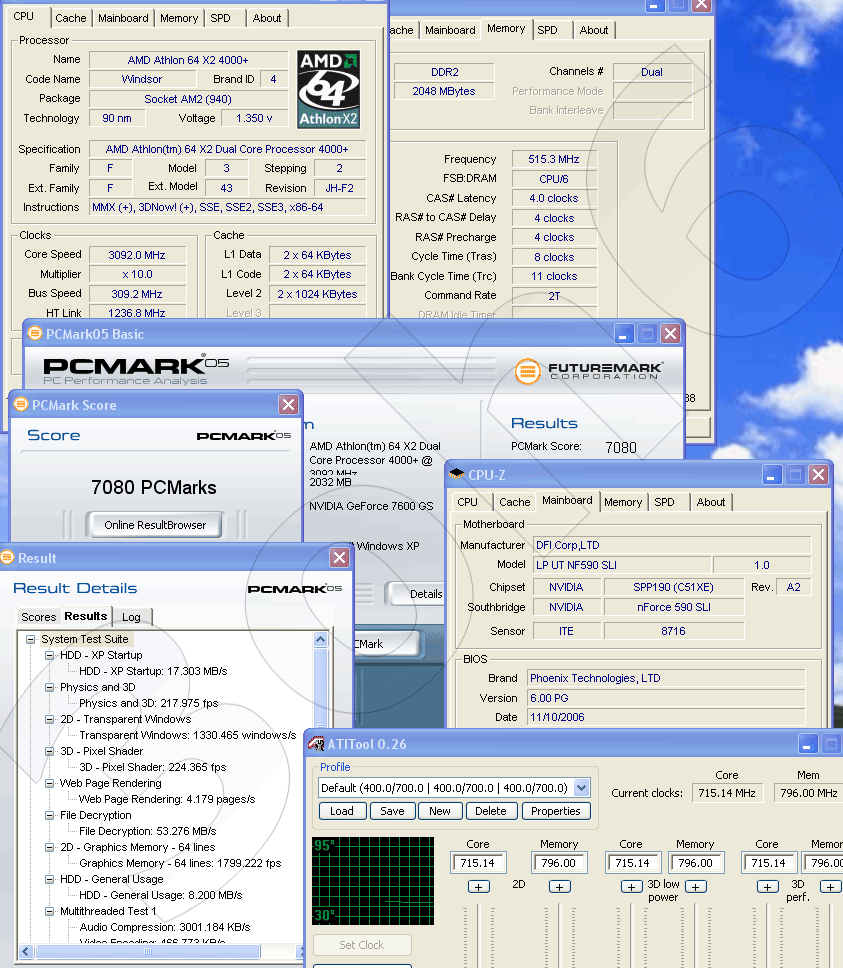
Task: Close the front CPU-Z Mainboard window
Action: 818,475
